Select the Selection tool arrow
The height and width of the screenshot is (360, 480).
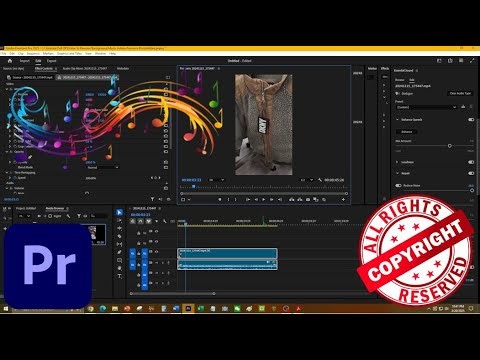click(120, 212)
